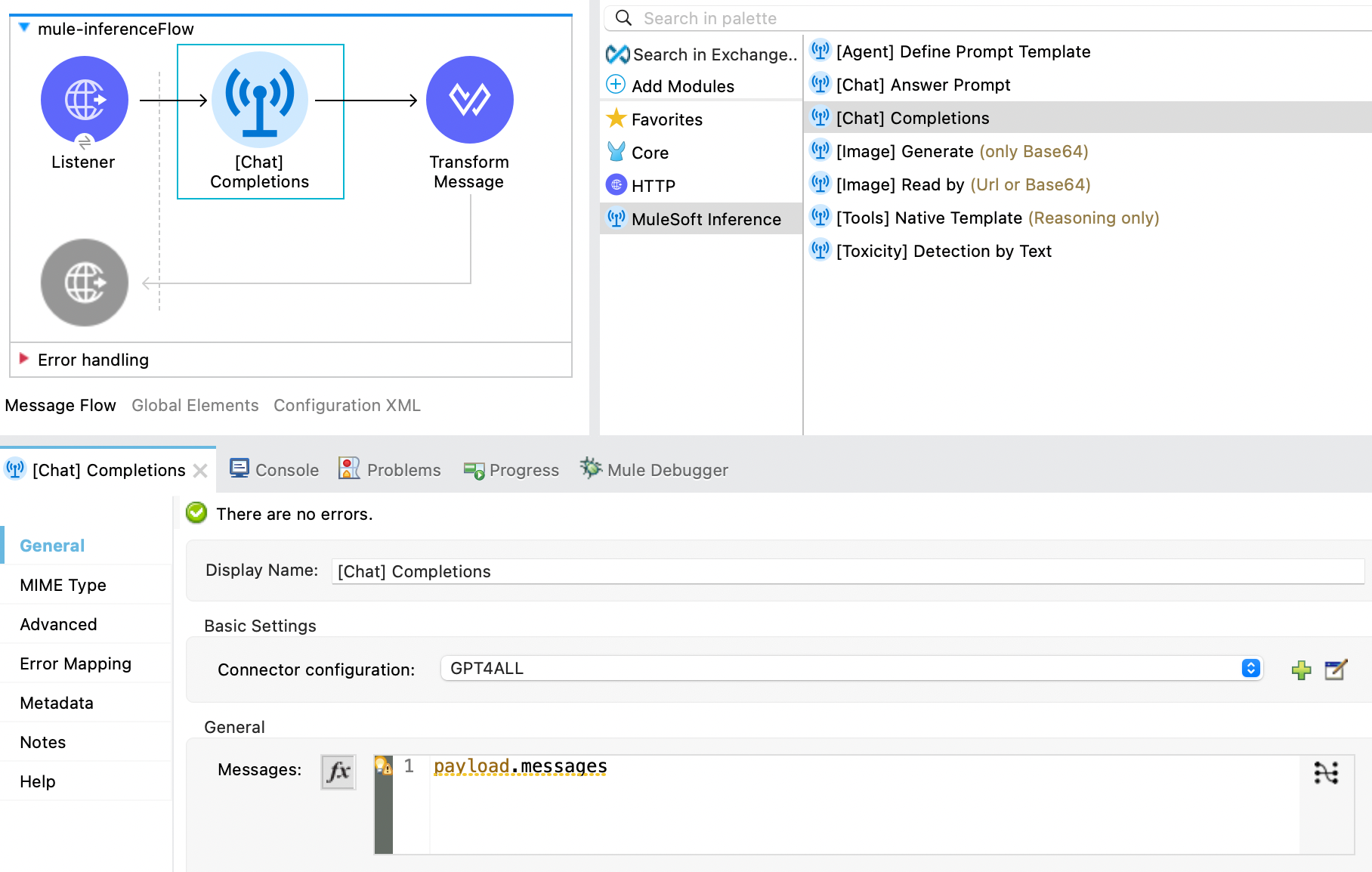Edit the GPT4ALL connector configuration
Image resolution: width=1372 pixels, height=872 pixels.
[x=1336, y=669]
